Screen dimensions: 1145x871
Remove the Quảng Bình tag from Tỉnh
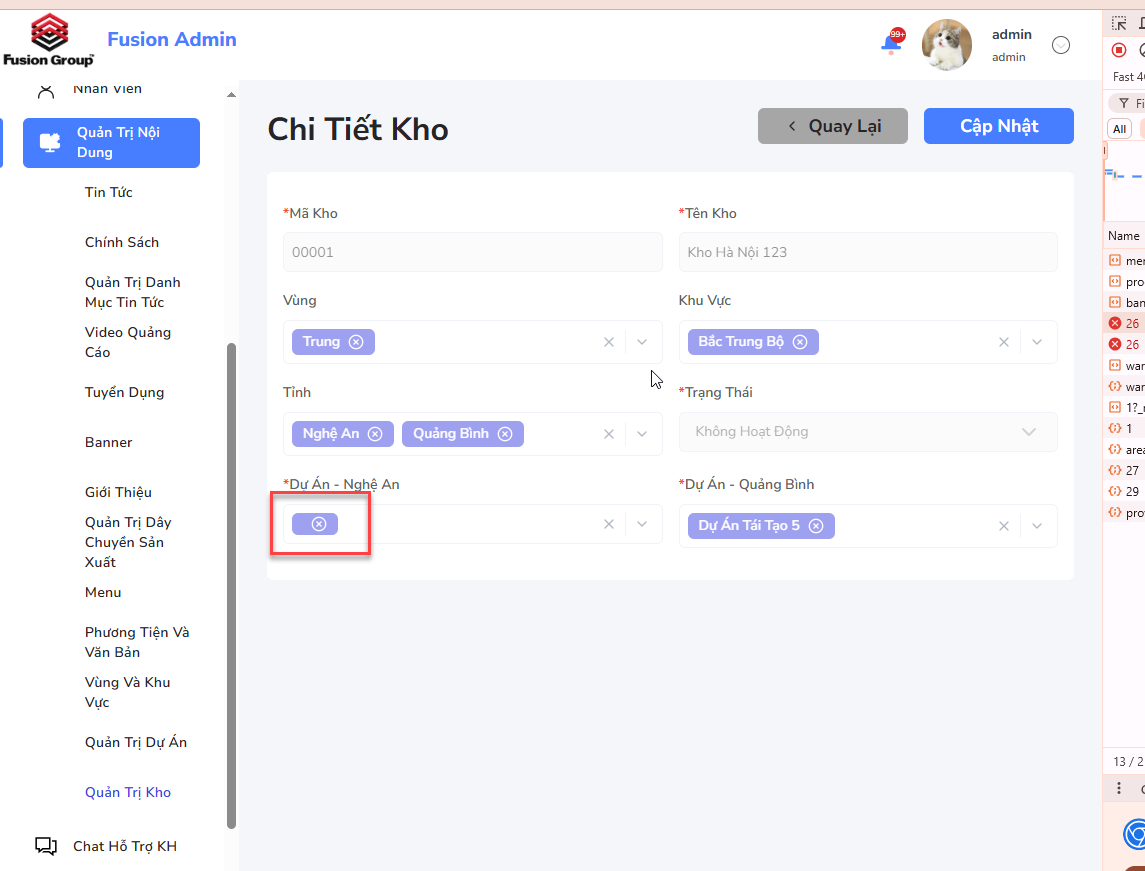[505, 434]
